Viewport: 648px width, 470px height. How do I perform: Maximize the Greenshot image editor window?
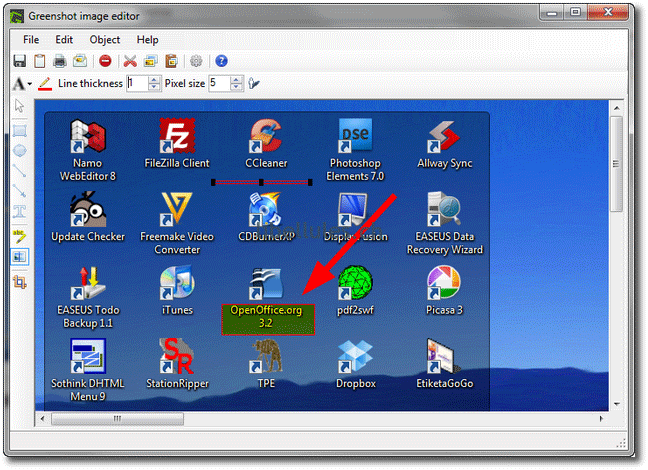point(575,12)
